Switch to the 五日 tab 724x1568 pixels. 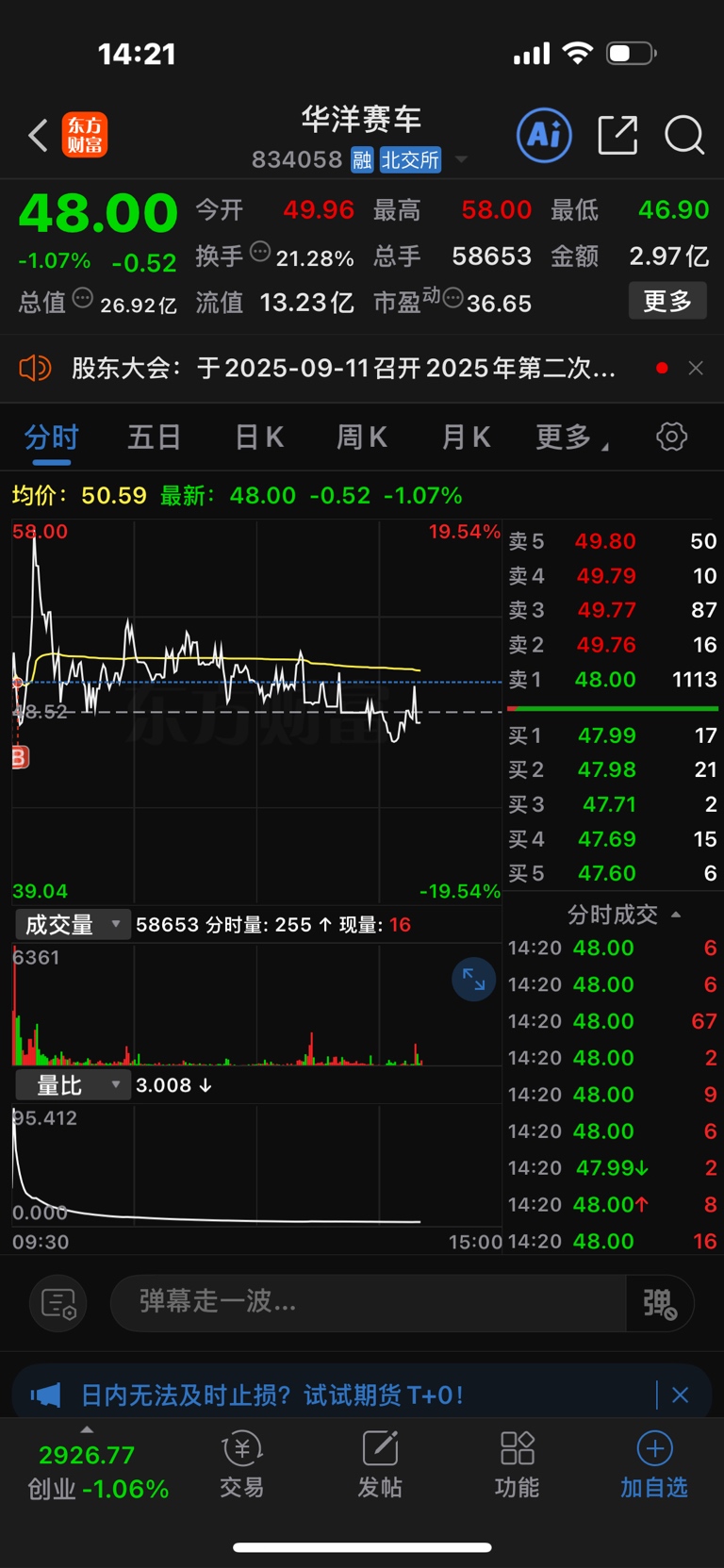click(x=154, y=437)
